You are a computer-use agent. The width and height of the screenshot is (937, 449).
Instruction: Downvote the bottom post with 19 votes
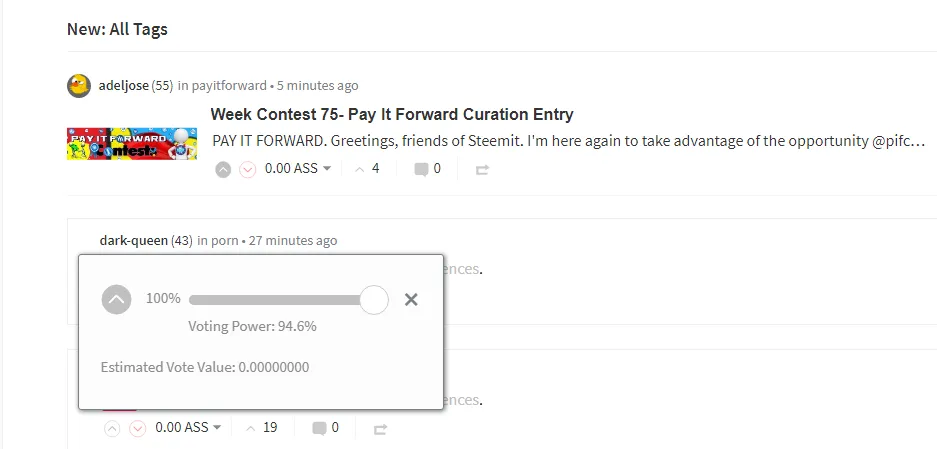pos(138,429)
